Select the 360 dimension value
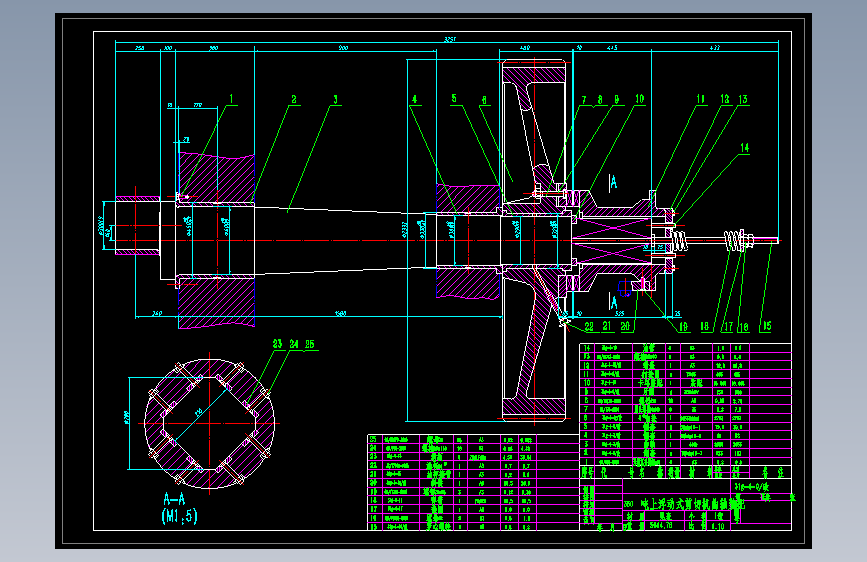 (213, 48)
